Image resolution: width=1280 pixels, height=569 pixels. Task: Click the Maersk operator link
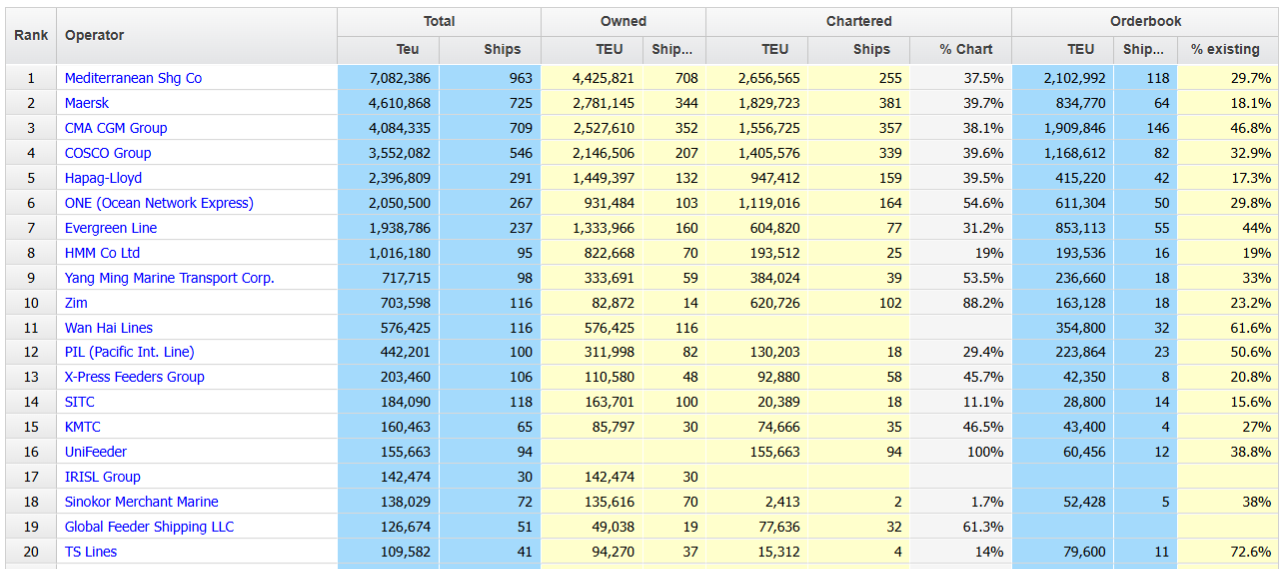(x=87, y=103)
